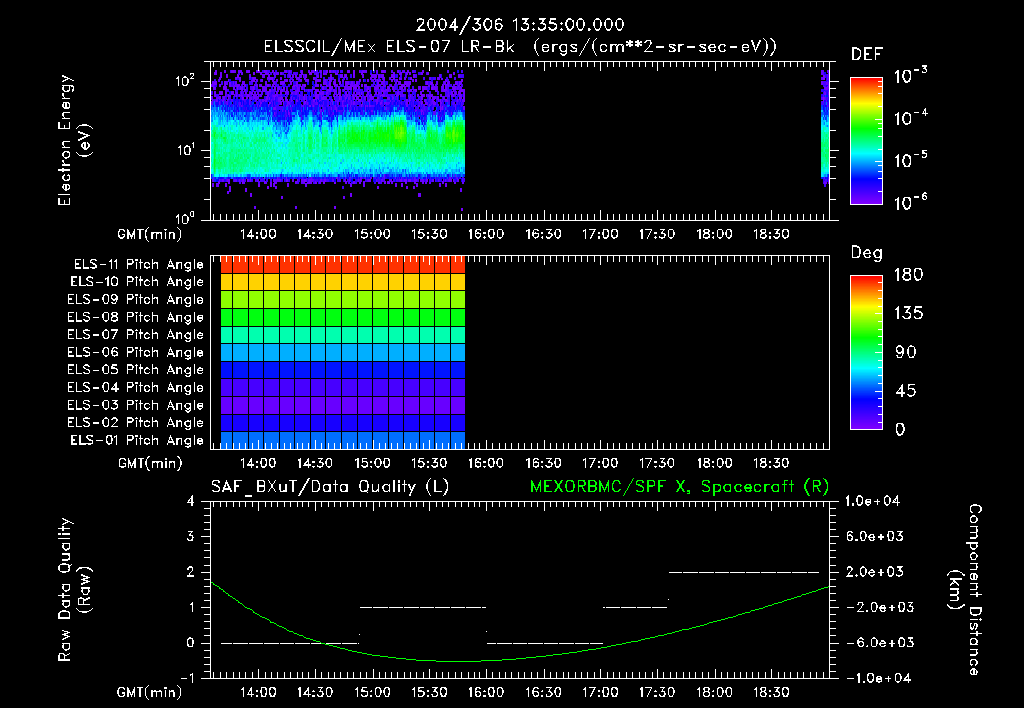Select the 10^-6 value on DEF scale
The height and width of the screenshot is (708, 1024).
910,202
